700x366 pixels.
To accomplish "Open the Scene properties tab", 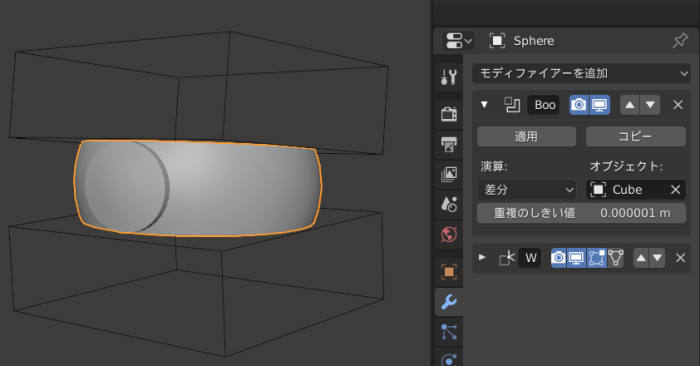I will pos(449,204).
